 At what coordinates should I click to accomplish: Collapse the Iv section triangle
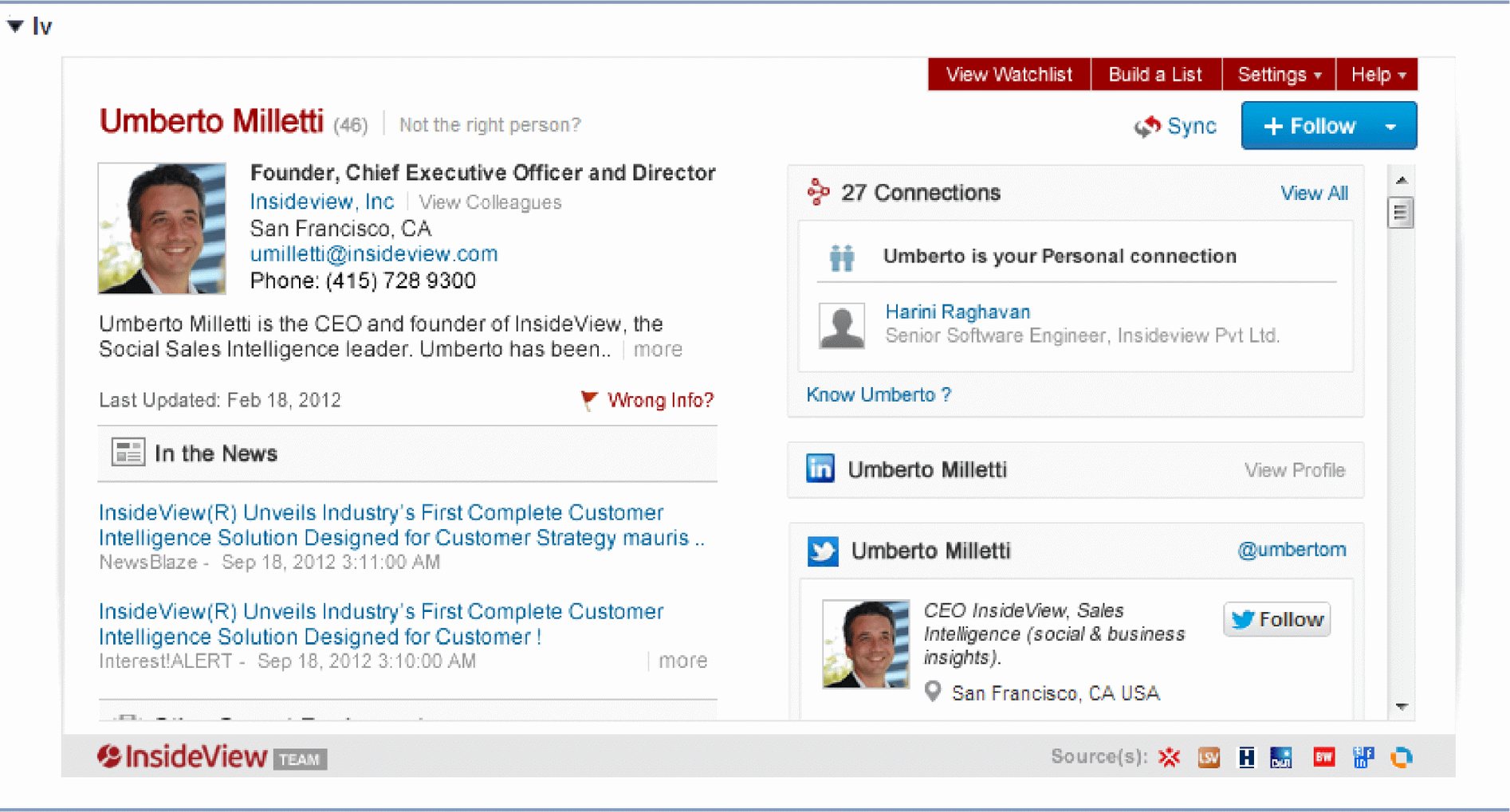(14, 26)
